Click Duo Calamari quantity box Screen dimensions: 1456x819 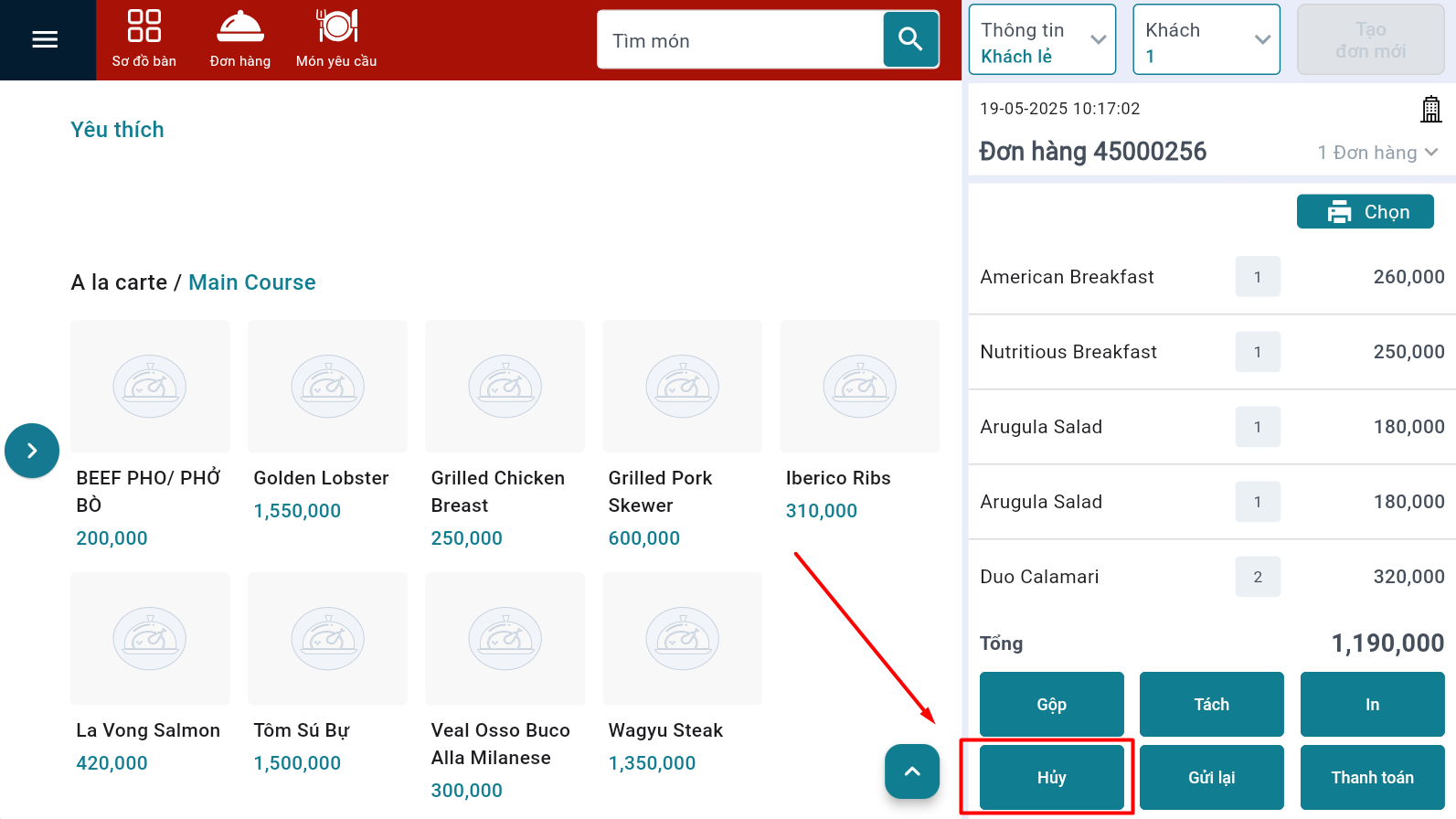(x=1258, y=577)
